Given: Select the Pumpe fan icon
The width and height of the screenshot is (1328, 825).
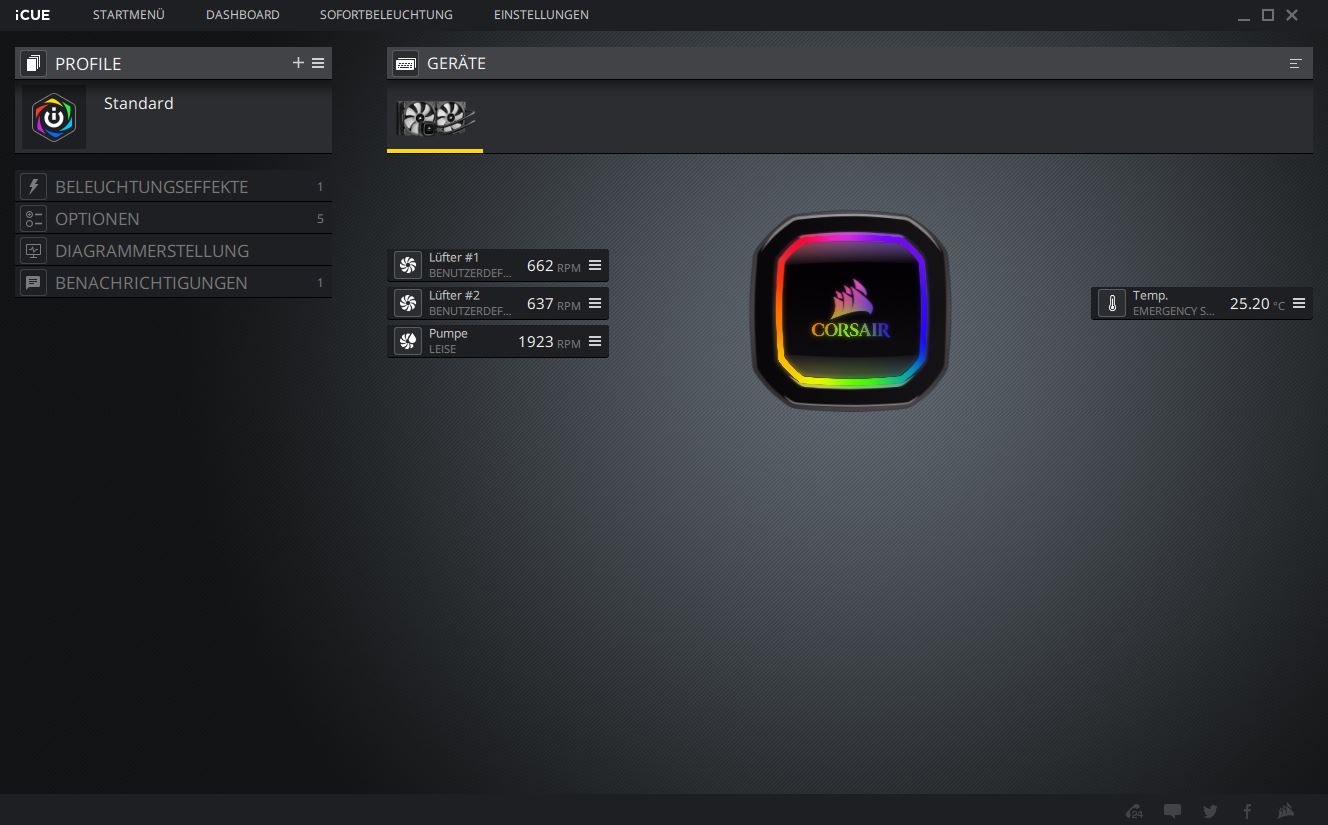Looking at the screenshot, I should (407, 341).
